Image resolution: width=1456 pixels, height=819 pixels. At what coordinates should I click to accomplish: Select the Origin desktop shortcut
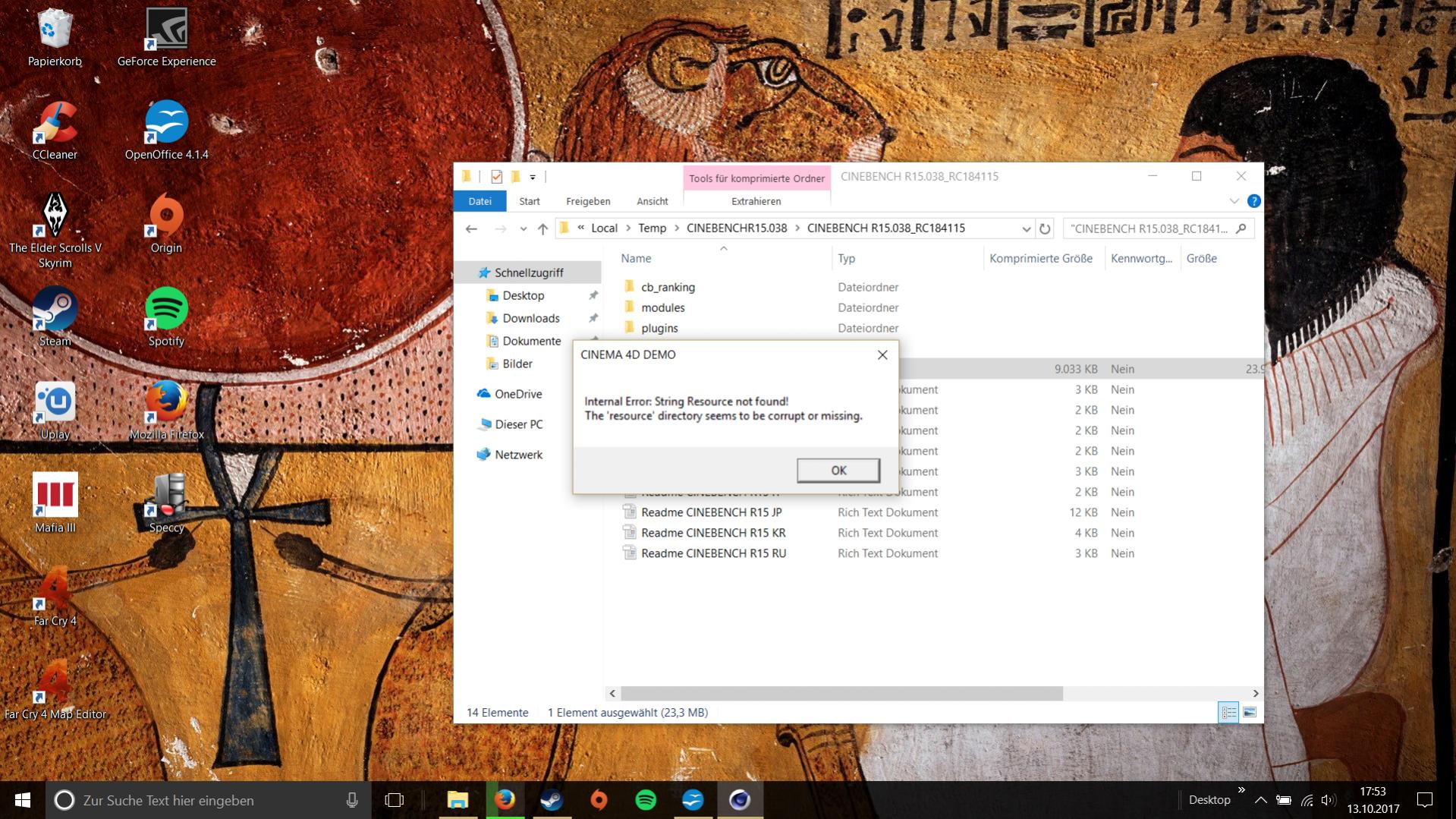[x=166, y=225]
